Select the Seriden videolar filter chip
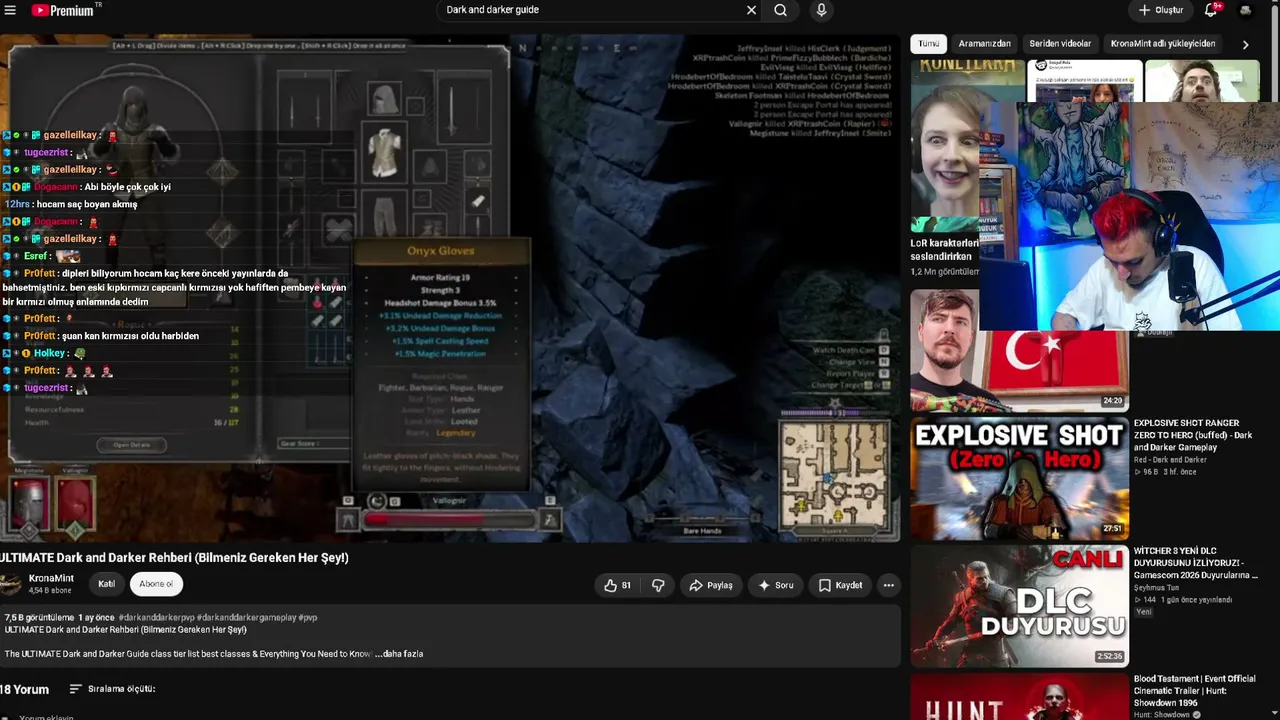 click(x=1061, y=44)
